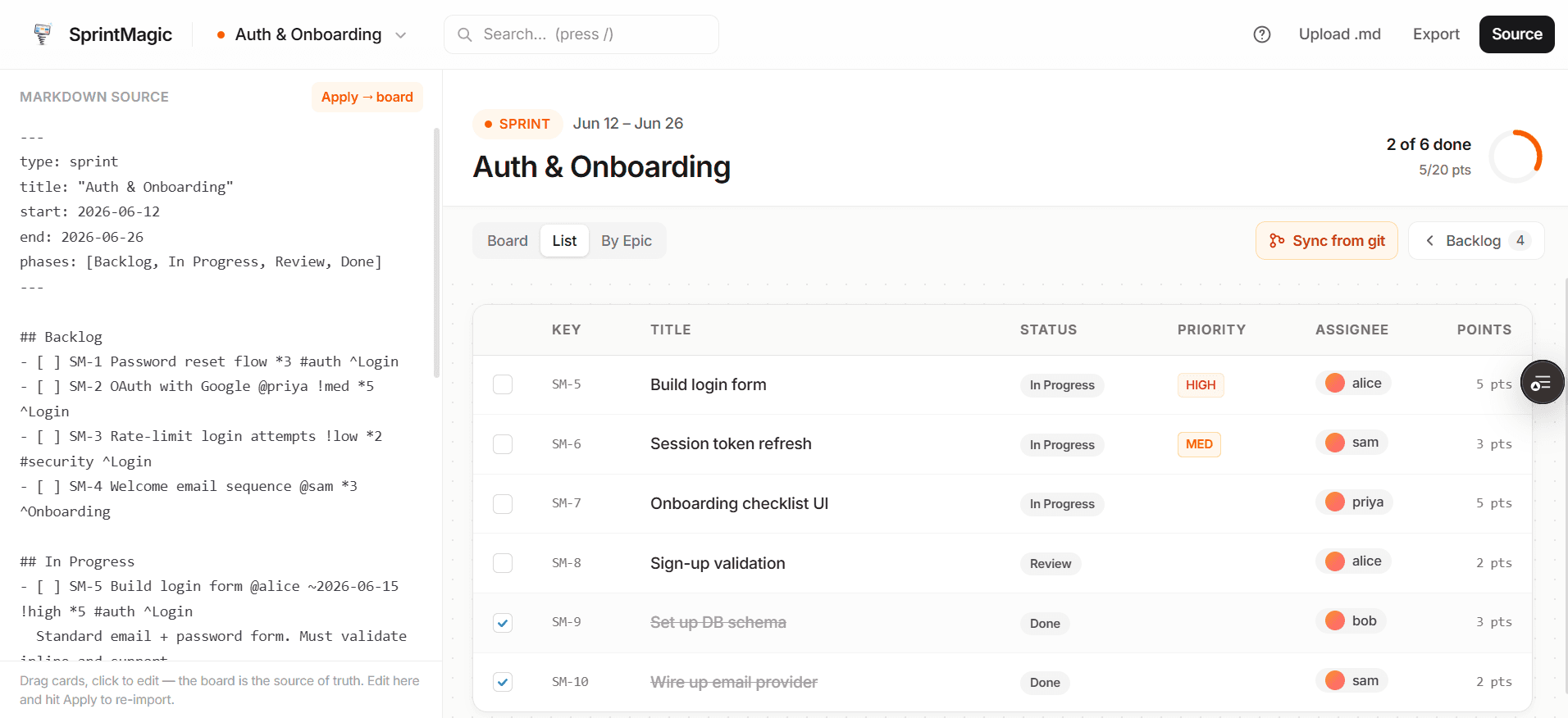Uncheck the SM-9 Set up DB schema checkbox
Viewport: 1568px width, 718px height.
pyautogui.click(x=503, y=622)
